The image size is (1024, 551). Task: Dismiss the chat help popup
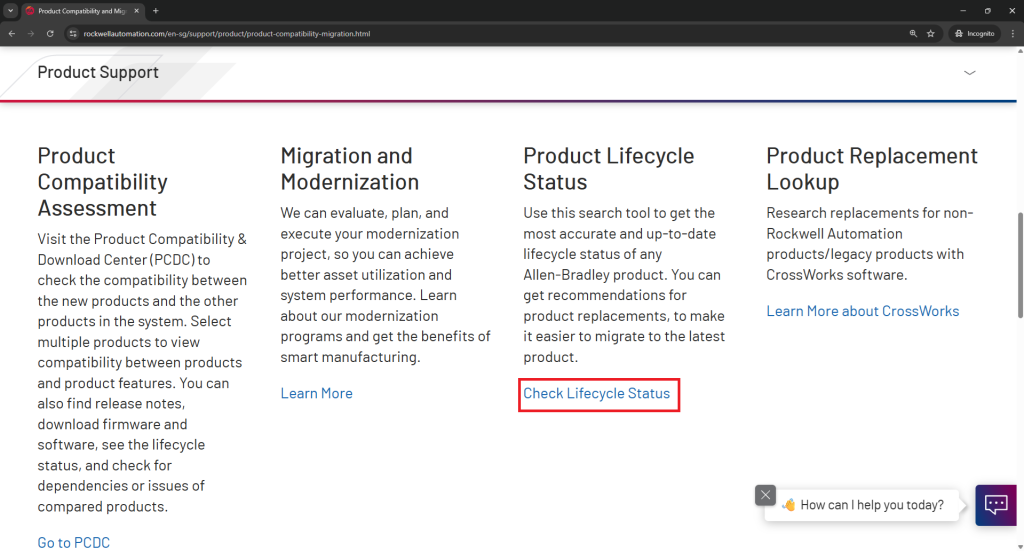pos(765,495)
